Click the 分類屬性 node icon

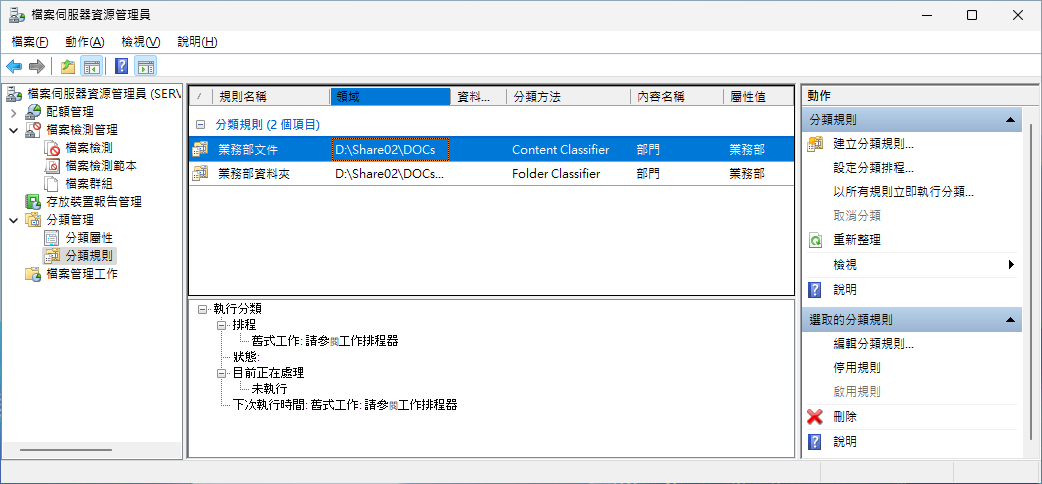point(52,237)
